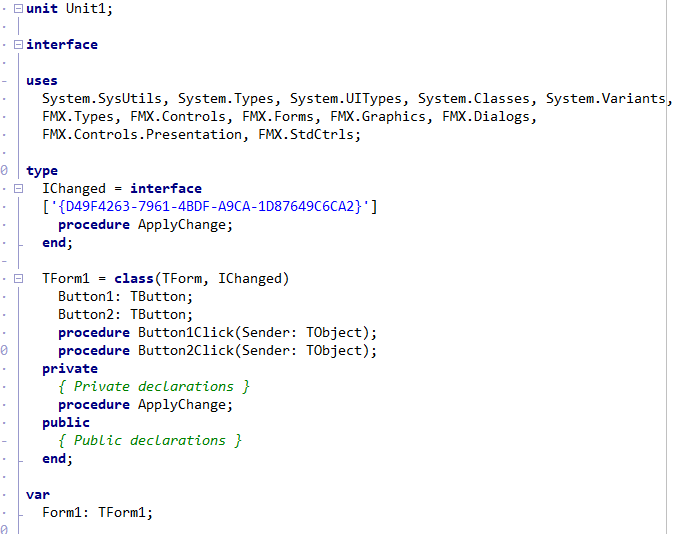Click 'System.UITypes' in uses clause

(x=345, y=99)
